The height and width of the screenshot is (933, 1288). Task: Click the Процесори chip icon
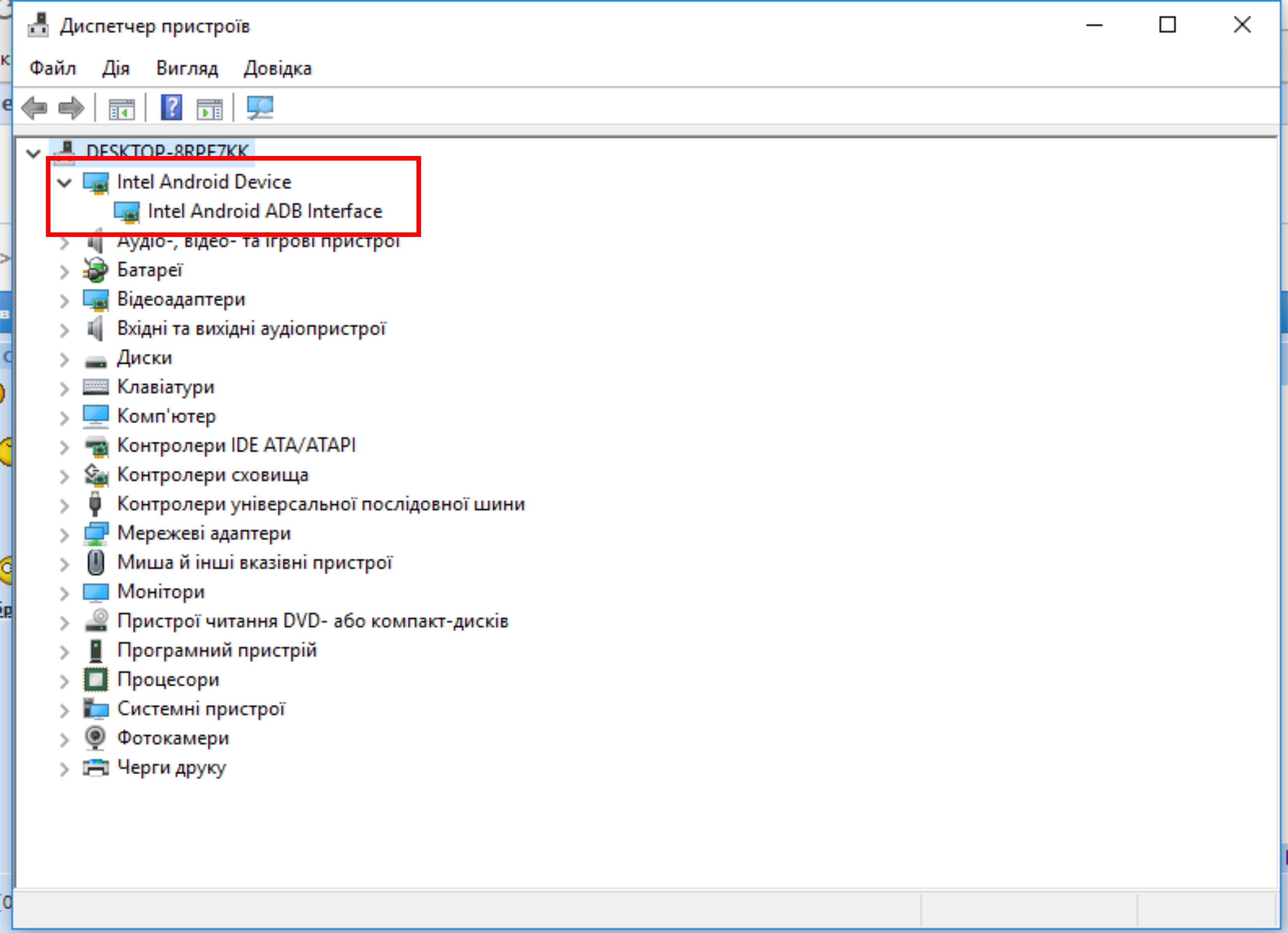coord(96,679)
